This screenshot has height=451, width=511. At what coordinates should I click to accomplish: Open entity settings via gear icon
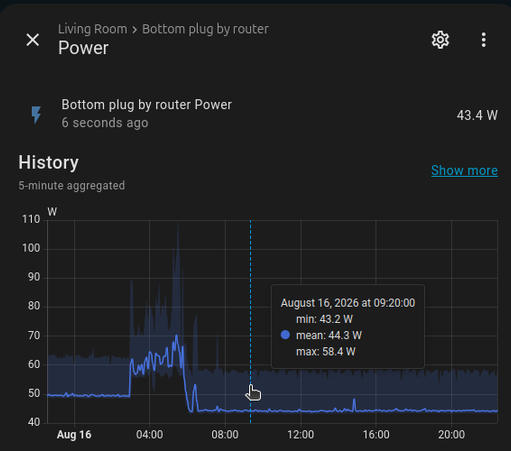coord(440,40)
